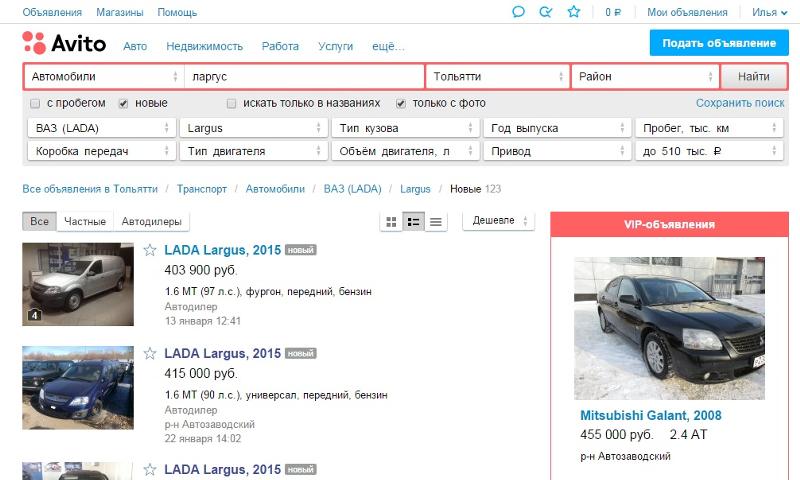
Task: Open the Магазины top menu item
Action: pyautogui.click(x=120, y=12)
